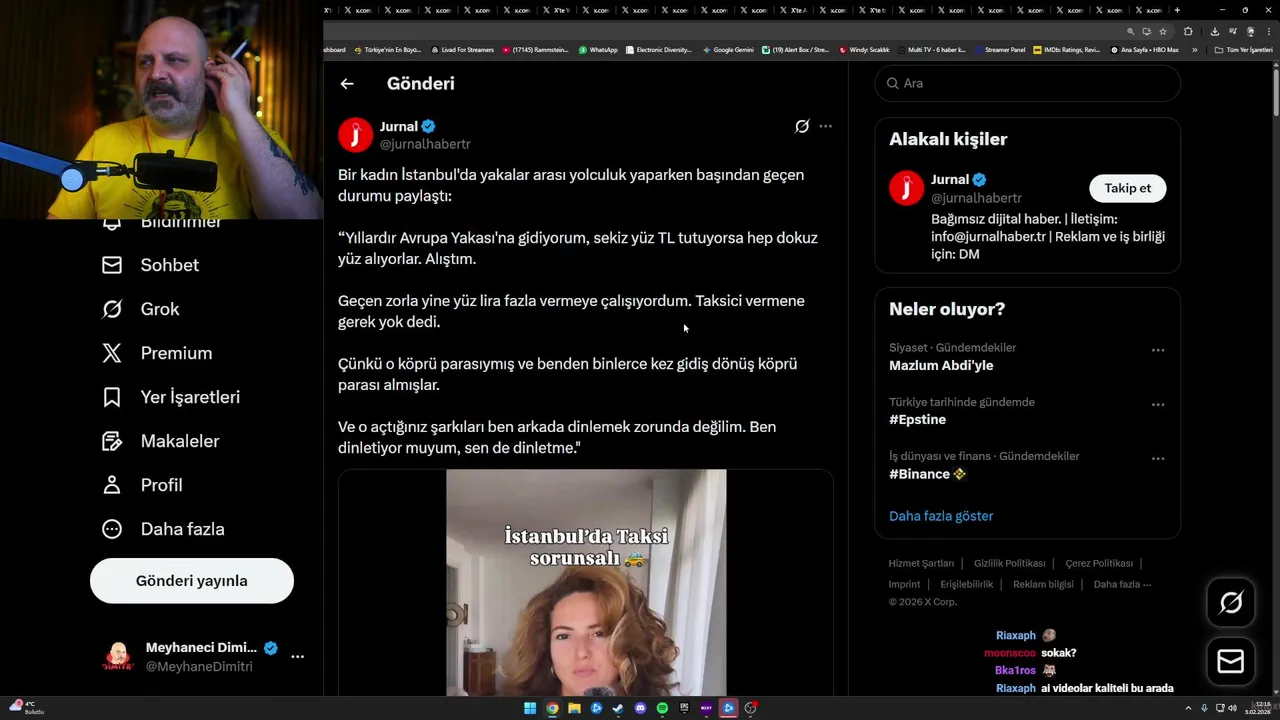
Task: Go back using the arrow beside Gönderi
Action: pos(347,84)
